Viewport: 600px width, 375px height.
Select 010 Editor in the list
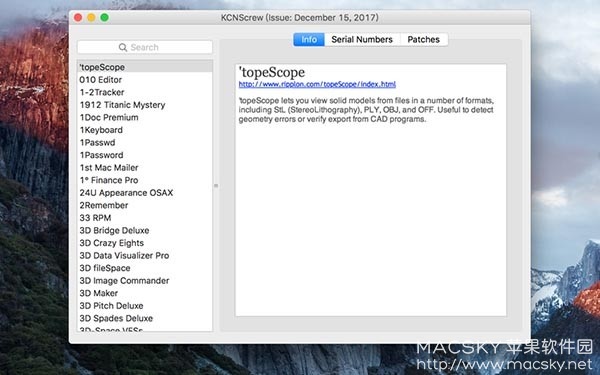[145, 80]
